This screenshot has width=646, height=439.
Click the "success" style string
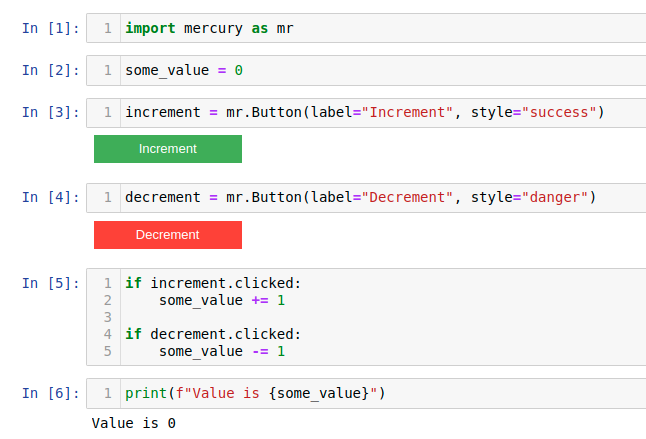click(559, 112)
